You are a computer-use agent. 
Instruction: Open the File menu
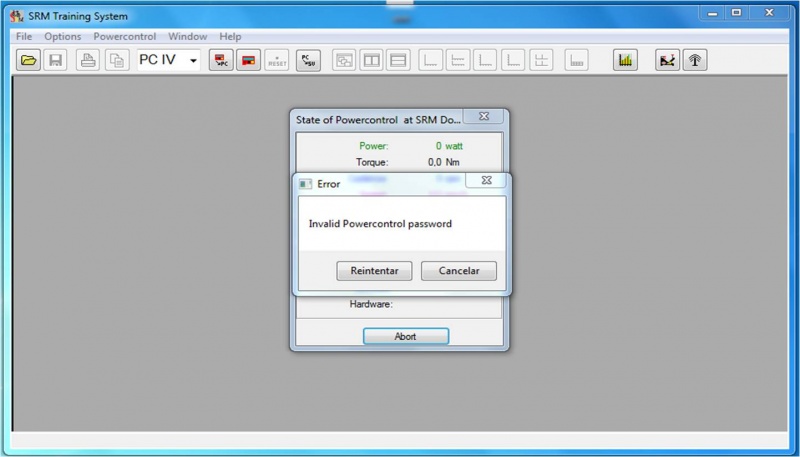click(x=24, y=37)
